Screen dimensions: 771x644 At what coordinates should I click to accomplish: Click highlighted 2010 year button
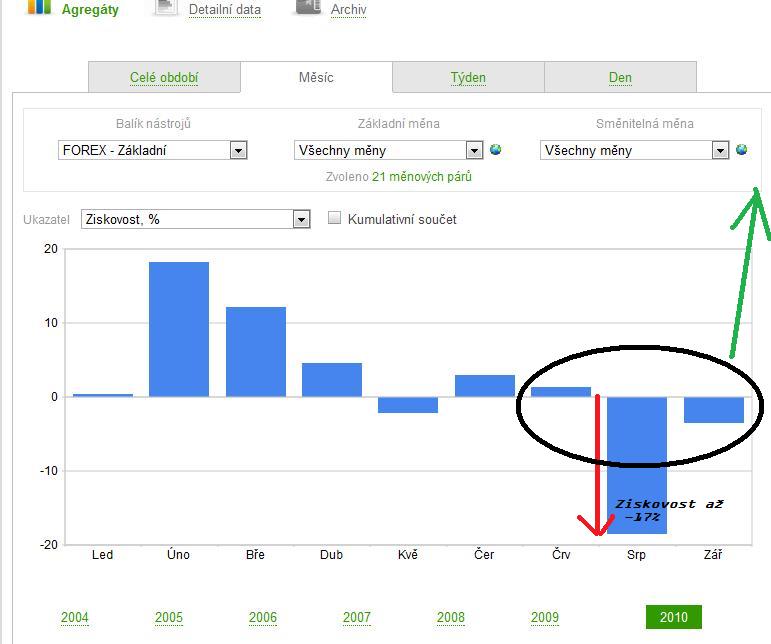tap(674, 617)
